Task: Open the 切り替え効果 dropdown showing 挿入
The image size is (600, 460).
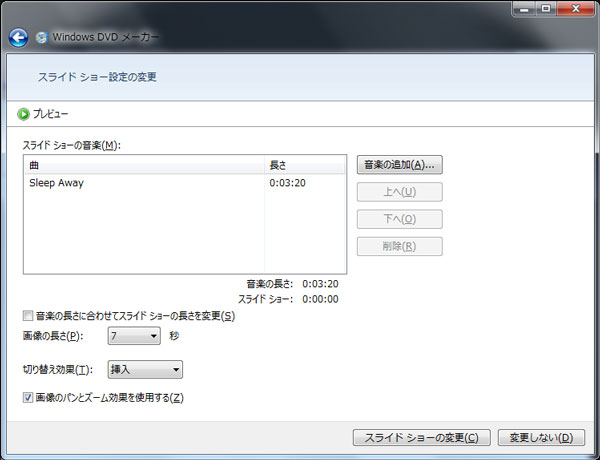Action: (145, 370)
